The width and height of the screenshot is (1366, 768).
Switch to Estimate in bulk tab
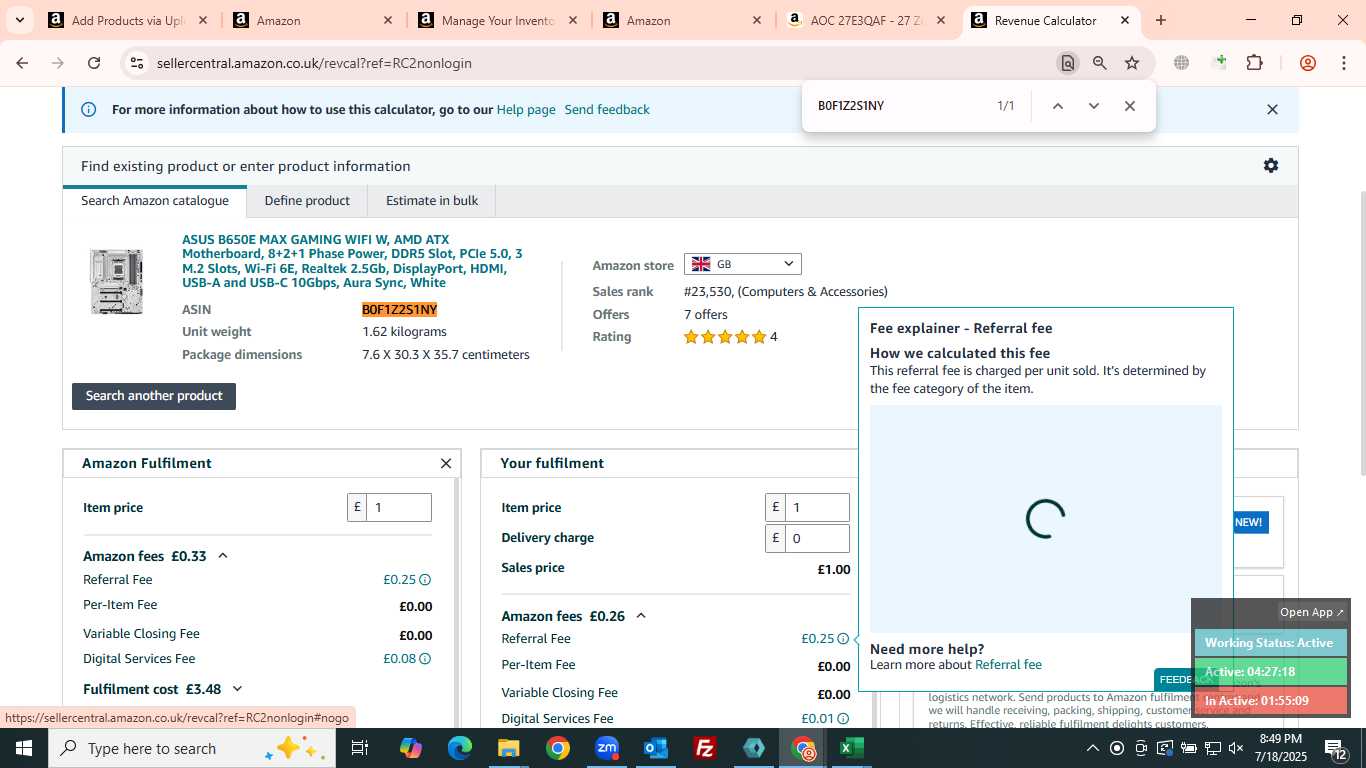(x=432, y=201)
